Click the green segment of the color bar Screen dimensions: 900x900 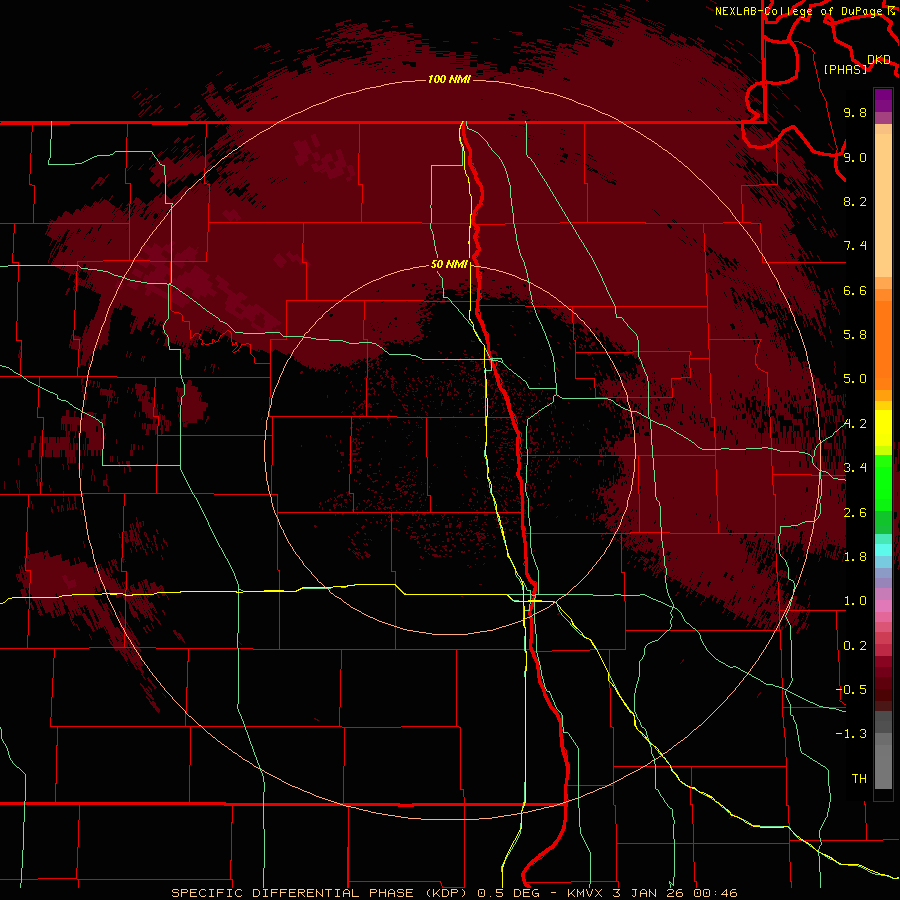click(883, 483)
